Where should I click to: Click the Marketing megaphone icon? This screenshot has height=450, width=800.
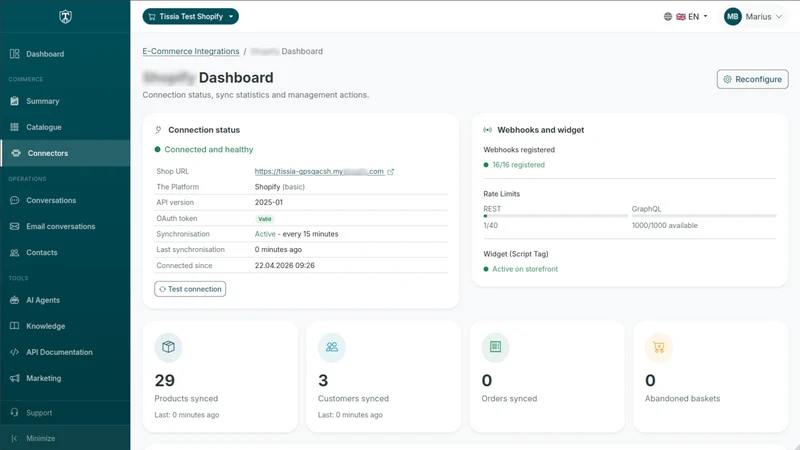pyautogui.click(x=14, y=378)
